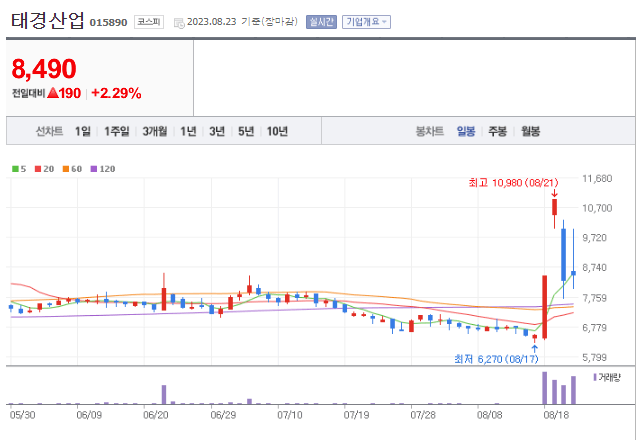
Task: Click the 06/09 date axis label
Action: point(89,415)
